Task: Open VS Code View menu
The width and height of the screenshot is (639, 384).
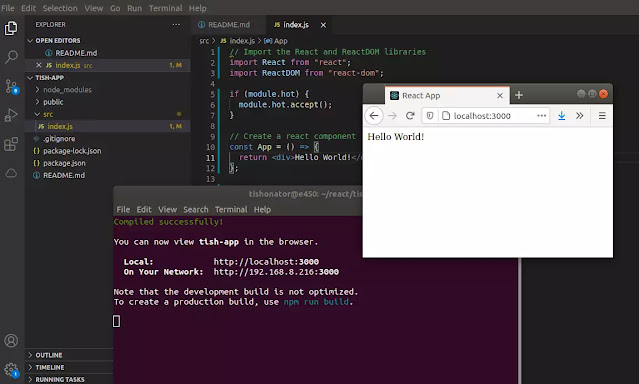Action: (94, 8)
